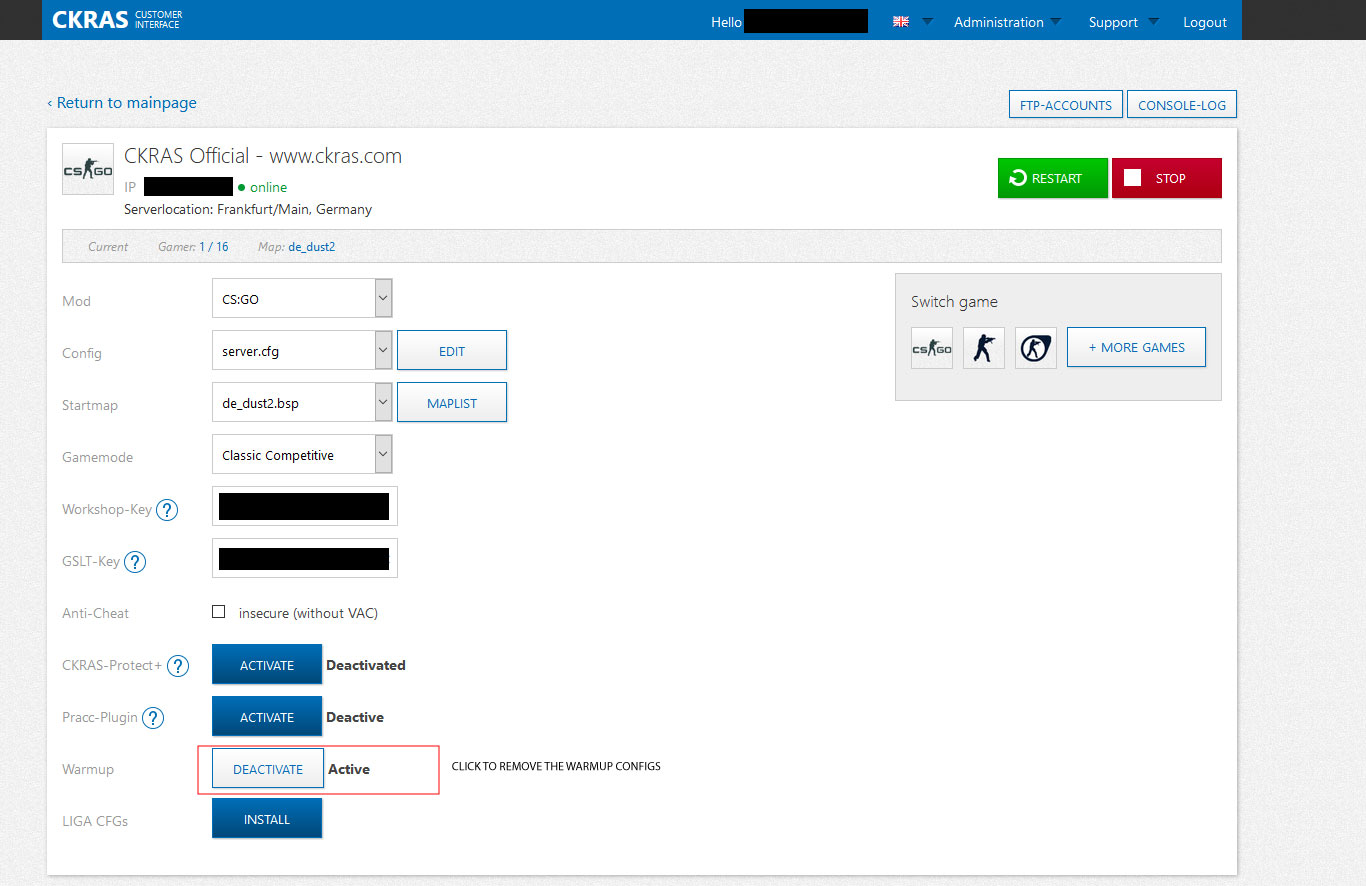Click into the GSLT-Key input field

(x=305, y=558)
